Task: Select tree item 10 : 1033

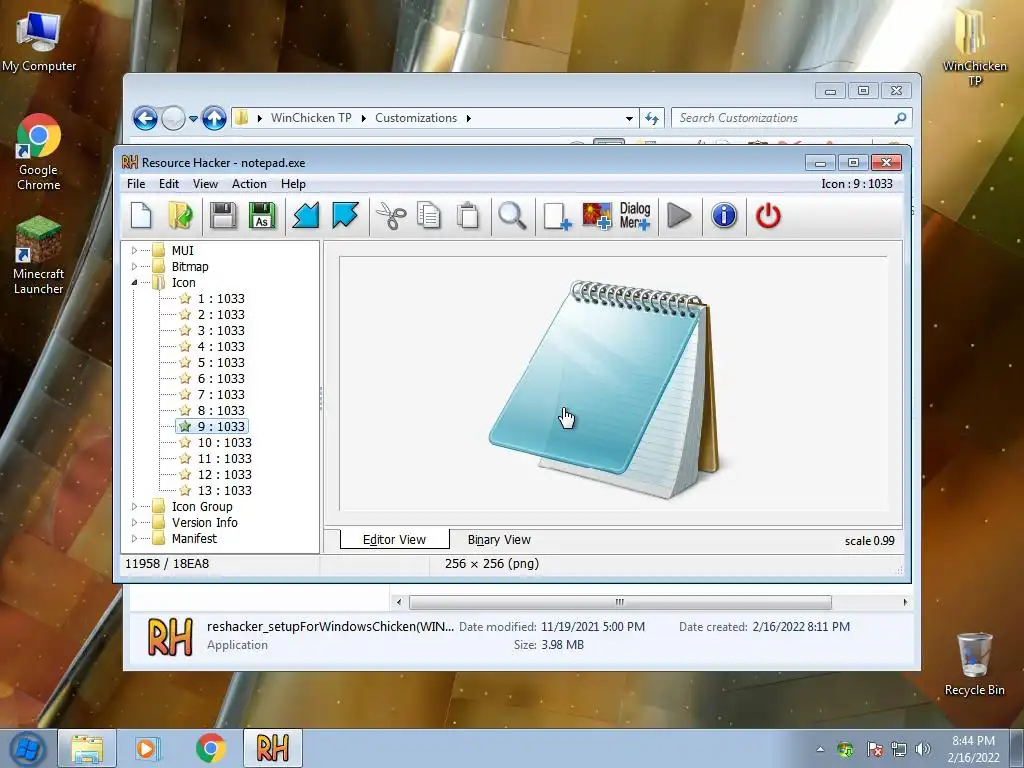Action: 224,442
